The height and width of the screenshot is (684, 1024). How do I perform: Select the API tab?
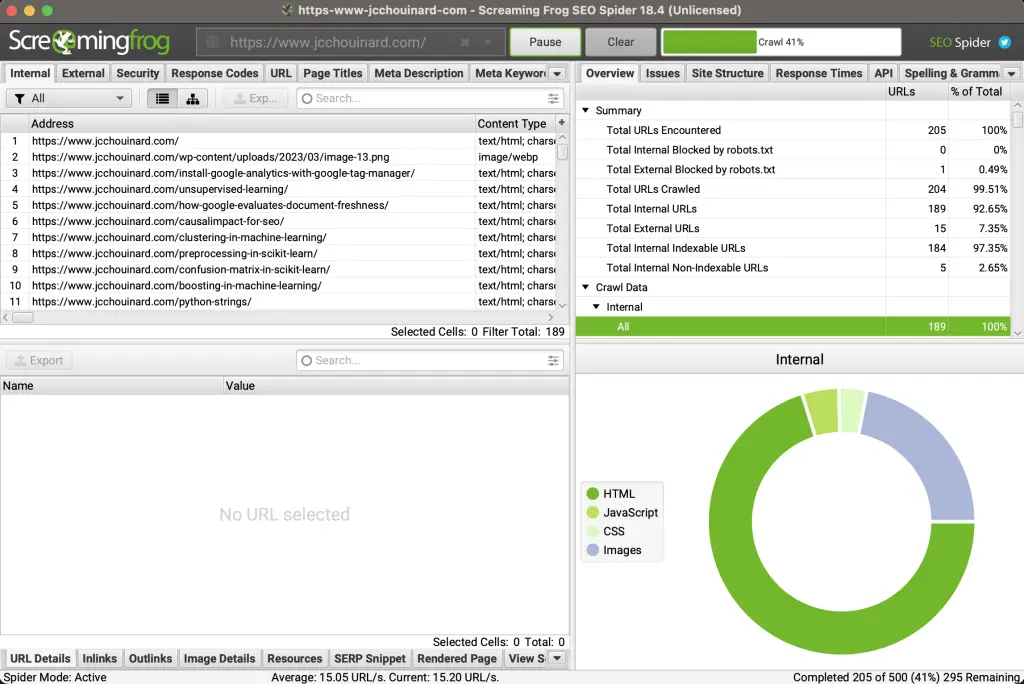click(884, 73)
